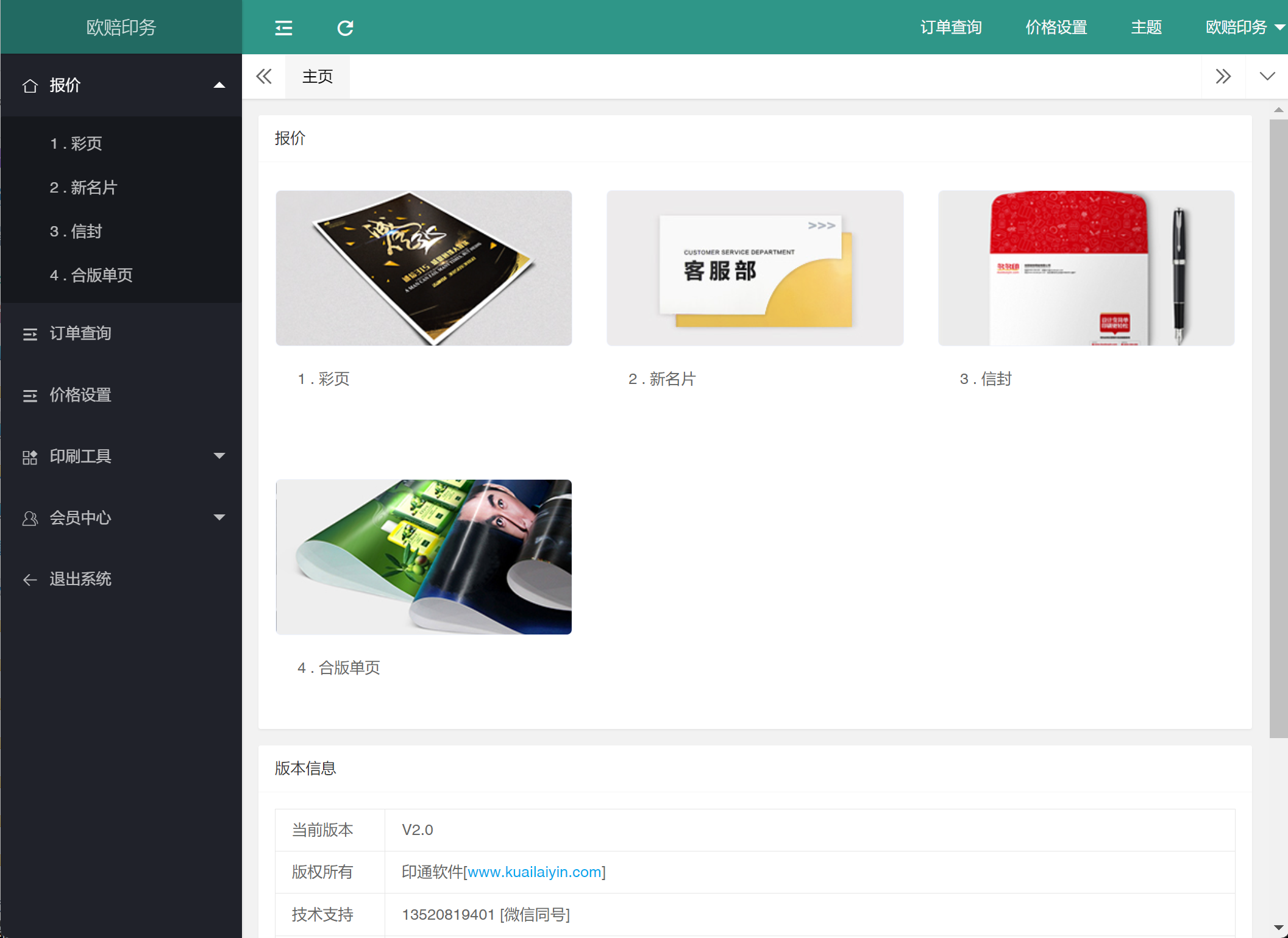Select 2 . 新名片 in sidebar
Image resolution: width=1288 pixels, height=938 pixels.
pyautogui.click(x=84, y=187)
